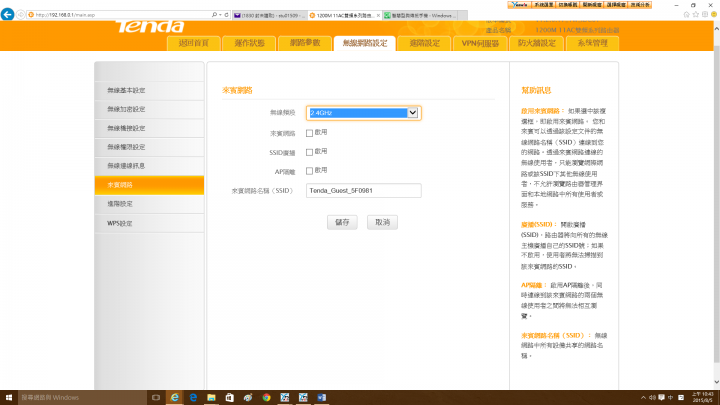The image size is (720, 405).
Task: Switch to the first mail browser tab
Action: 269,15
